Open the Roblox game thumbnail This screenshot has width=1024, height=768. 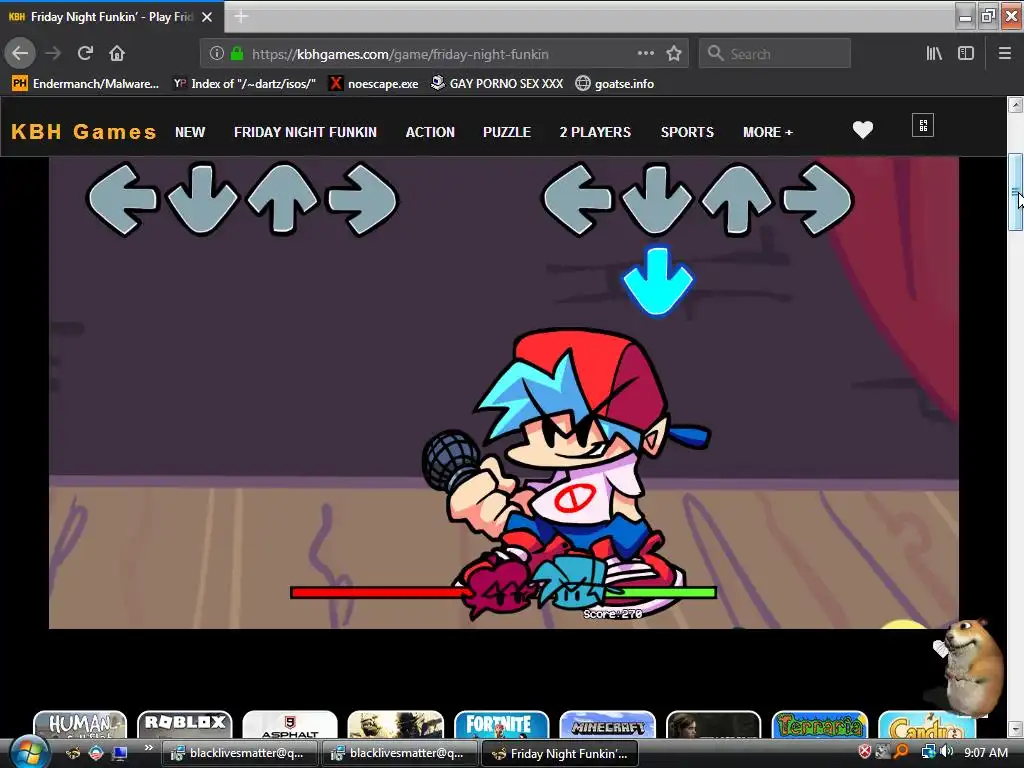pos(185,724)
